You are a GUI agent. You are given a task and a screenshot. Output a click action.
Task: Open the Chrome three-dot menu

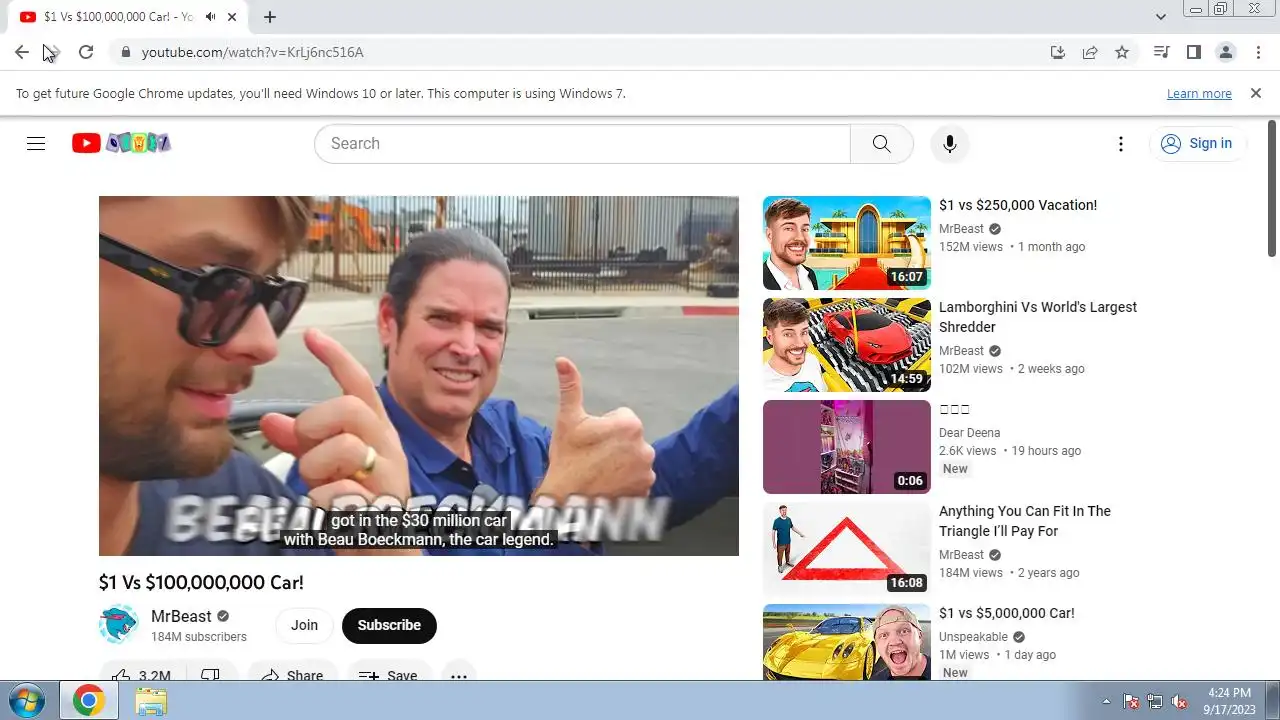[1257, 52]
